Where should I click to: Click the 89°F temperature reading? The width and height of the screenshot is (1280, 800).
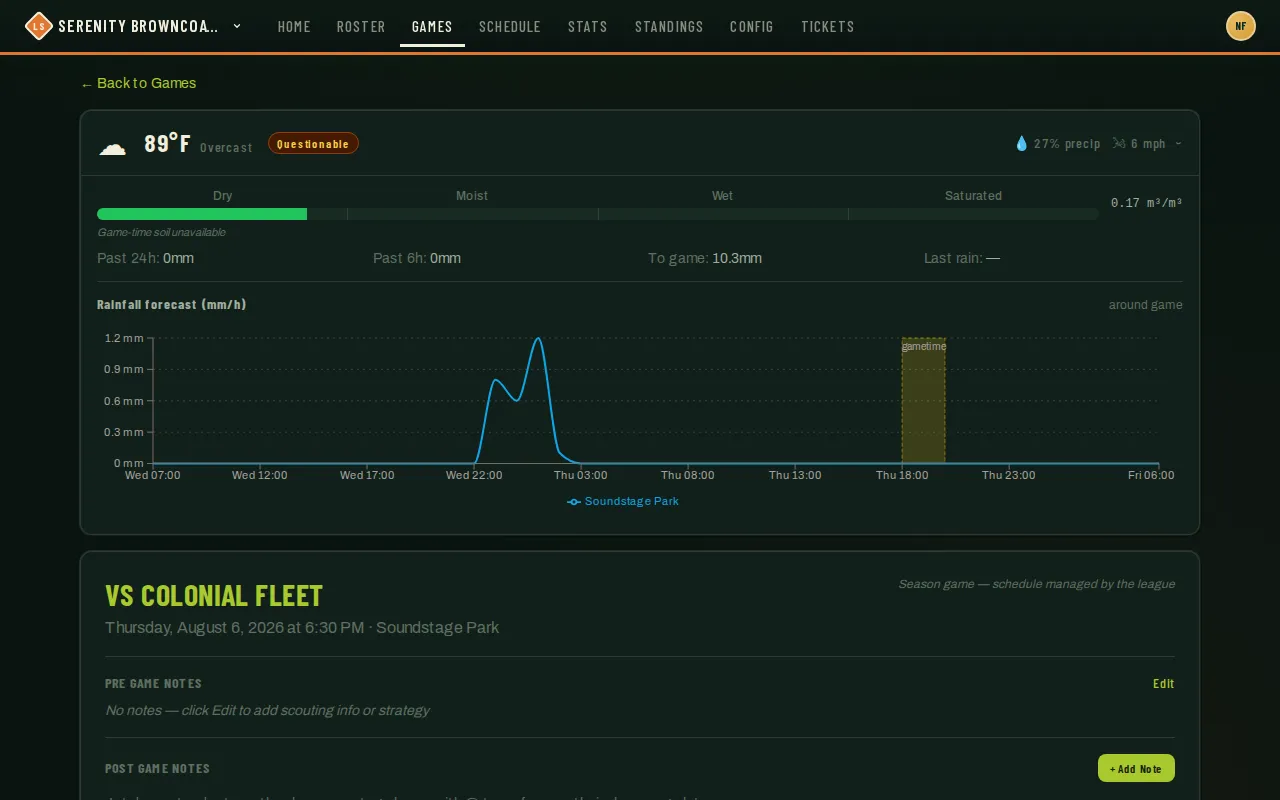(x=167, y=144)
